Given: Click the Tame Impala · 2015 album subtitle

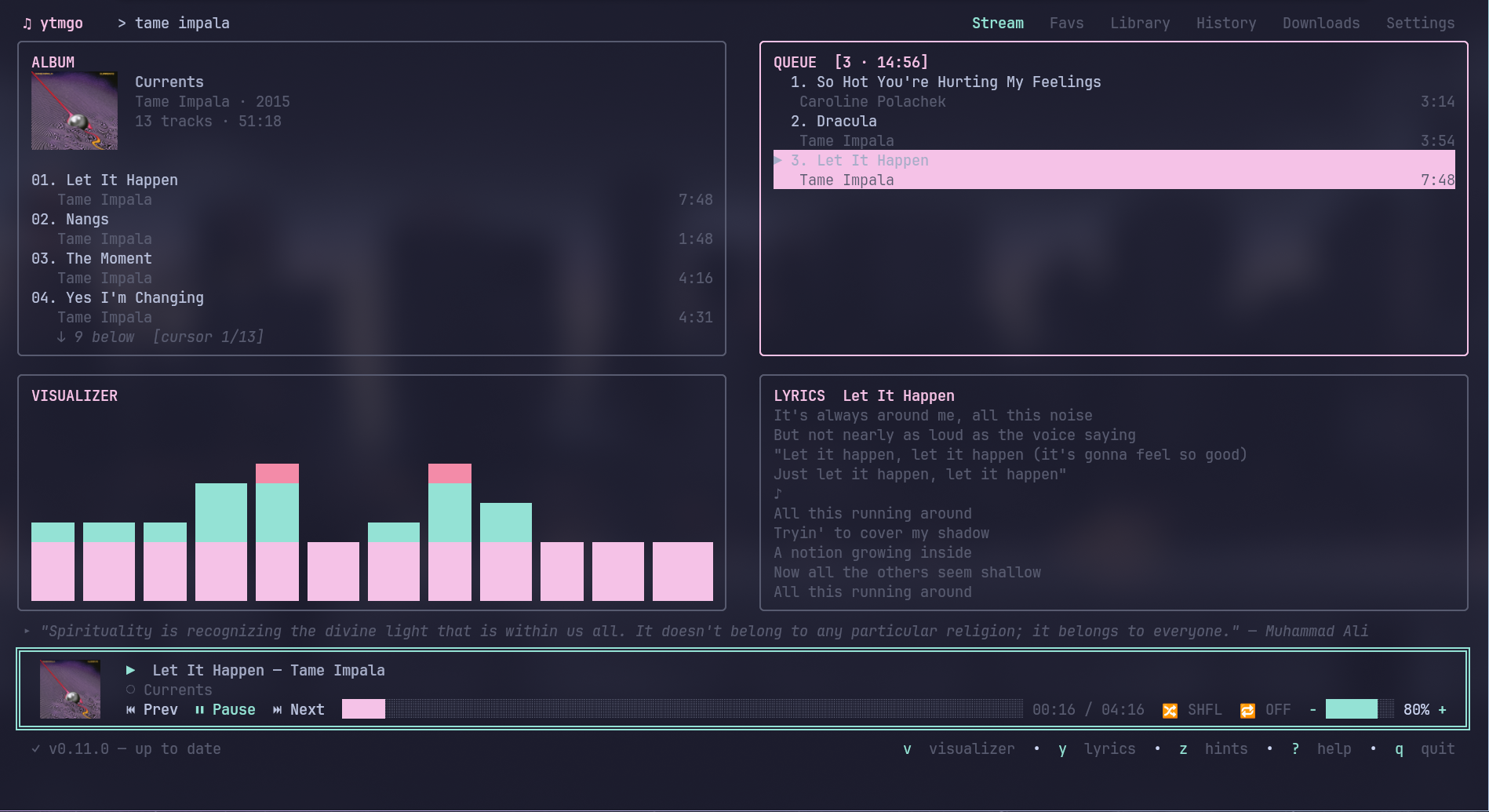Looking at the screenshot, I should click(213, 102).
